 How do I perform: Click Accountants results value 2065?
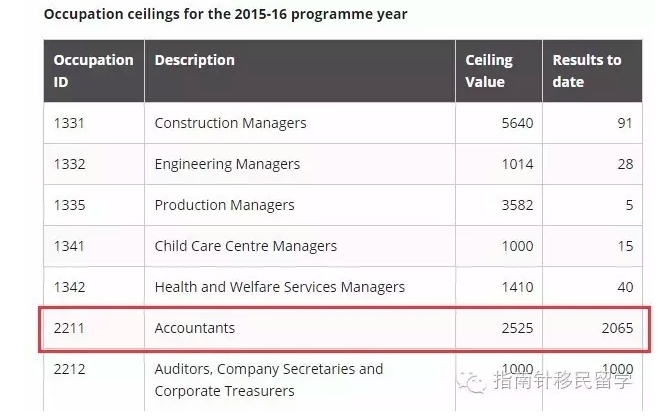point(614,328)
